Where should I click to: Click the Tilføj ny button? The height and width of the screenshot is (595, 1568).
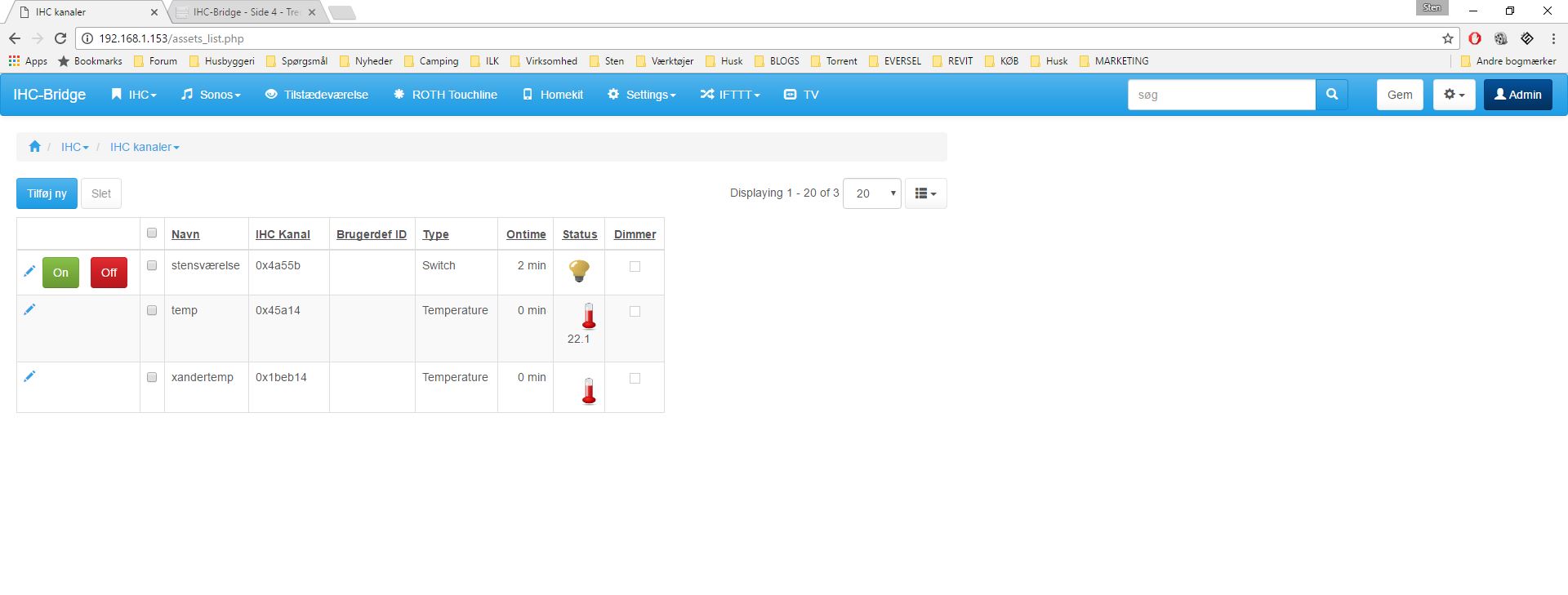coord(47,193)
